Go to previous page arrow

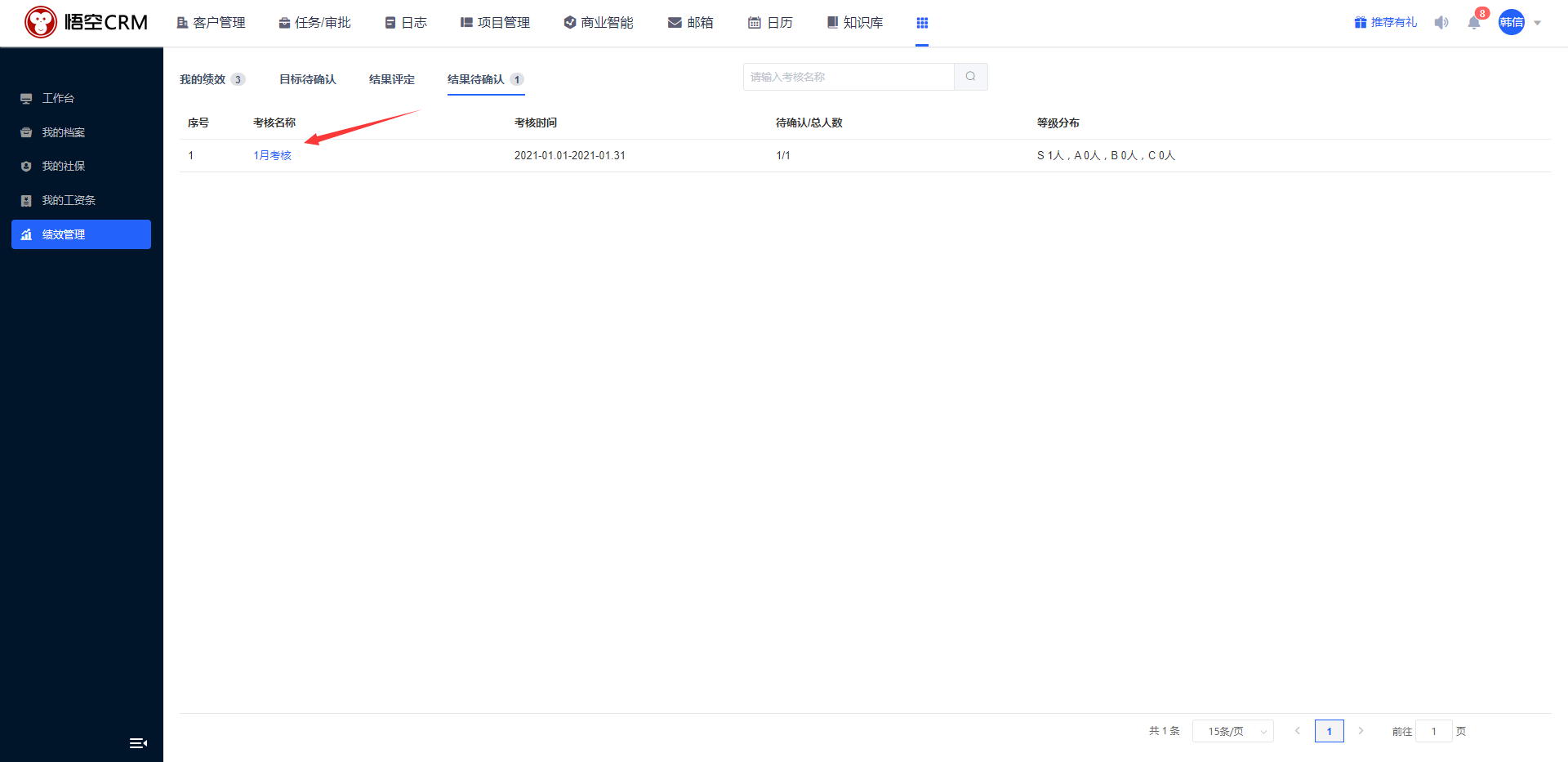pos(1298,731)
